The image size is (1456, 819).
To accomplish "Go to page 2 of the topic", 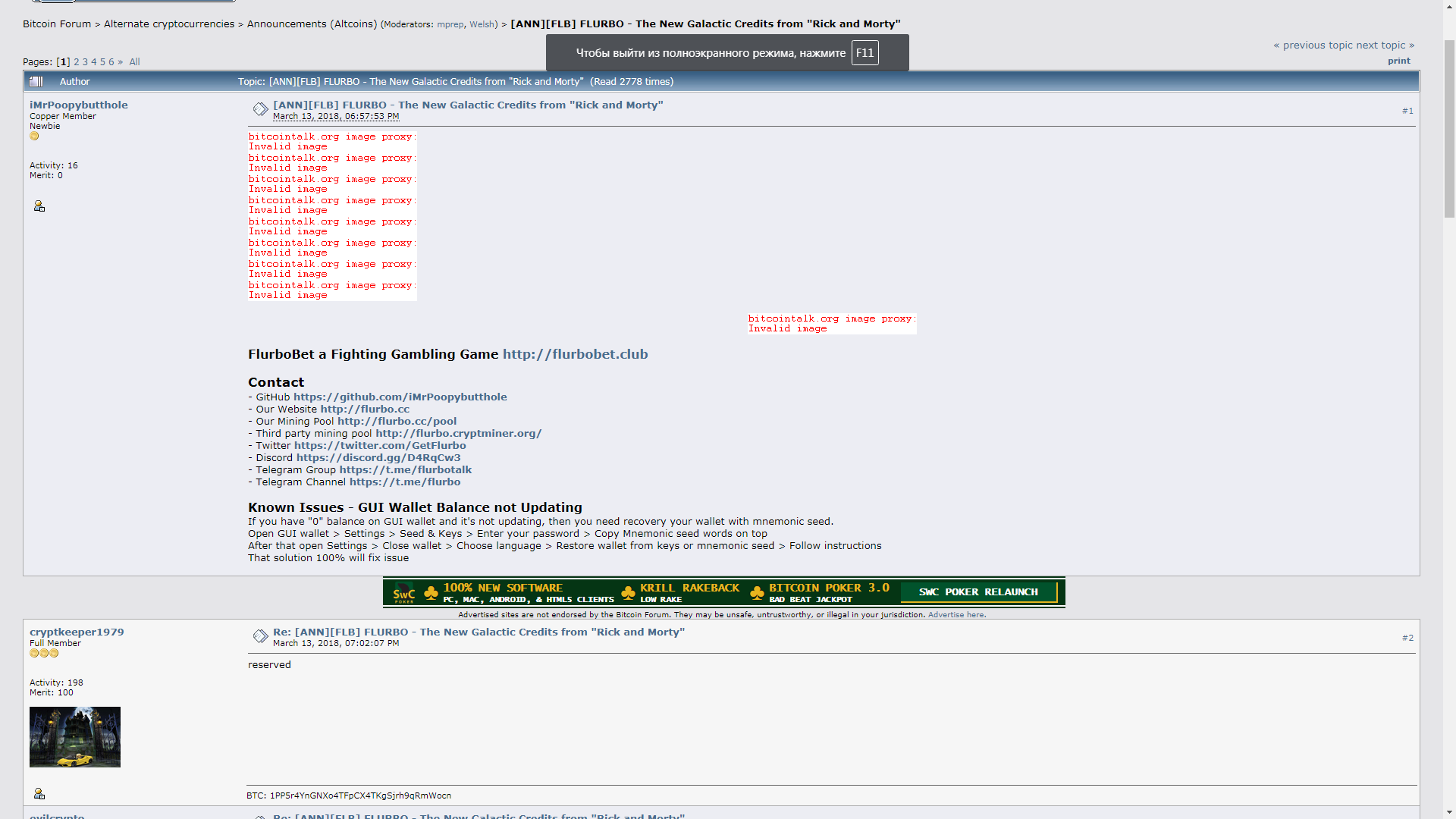I will pos(76,62).
